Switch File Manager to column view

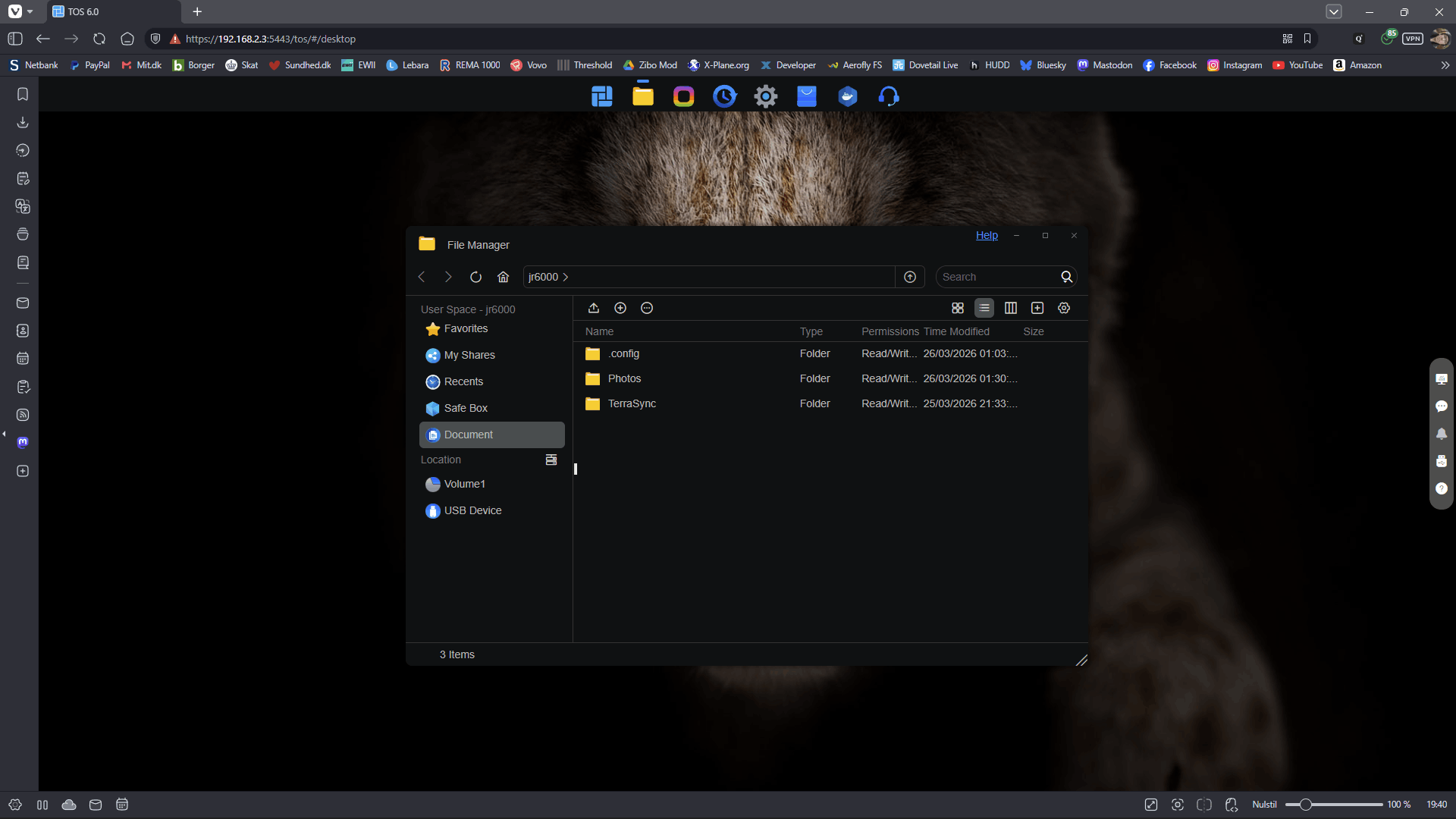point(1011,308)
